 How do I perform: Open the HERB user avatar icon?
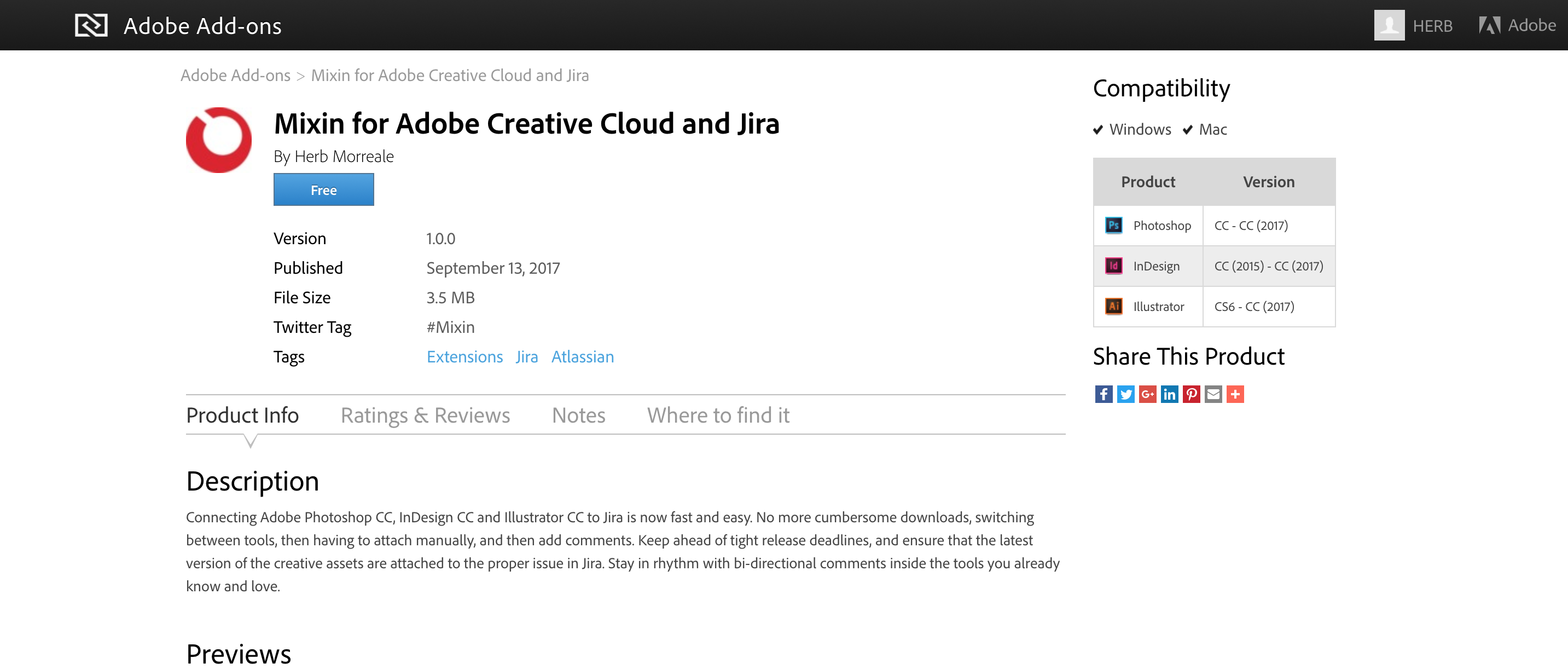click(1389, 26)
